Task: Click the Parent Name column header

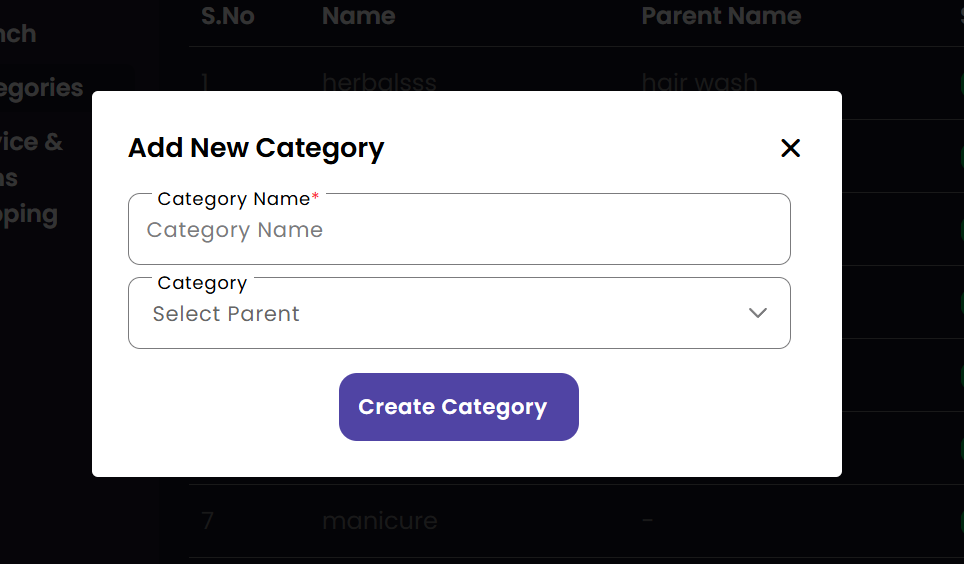Action: pos(721,16)
